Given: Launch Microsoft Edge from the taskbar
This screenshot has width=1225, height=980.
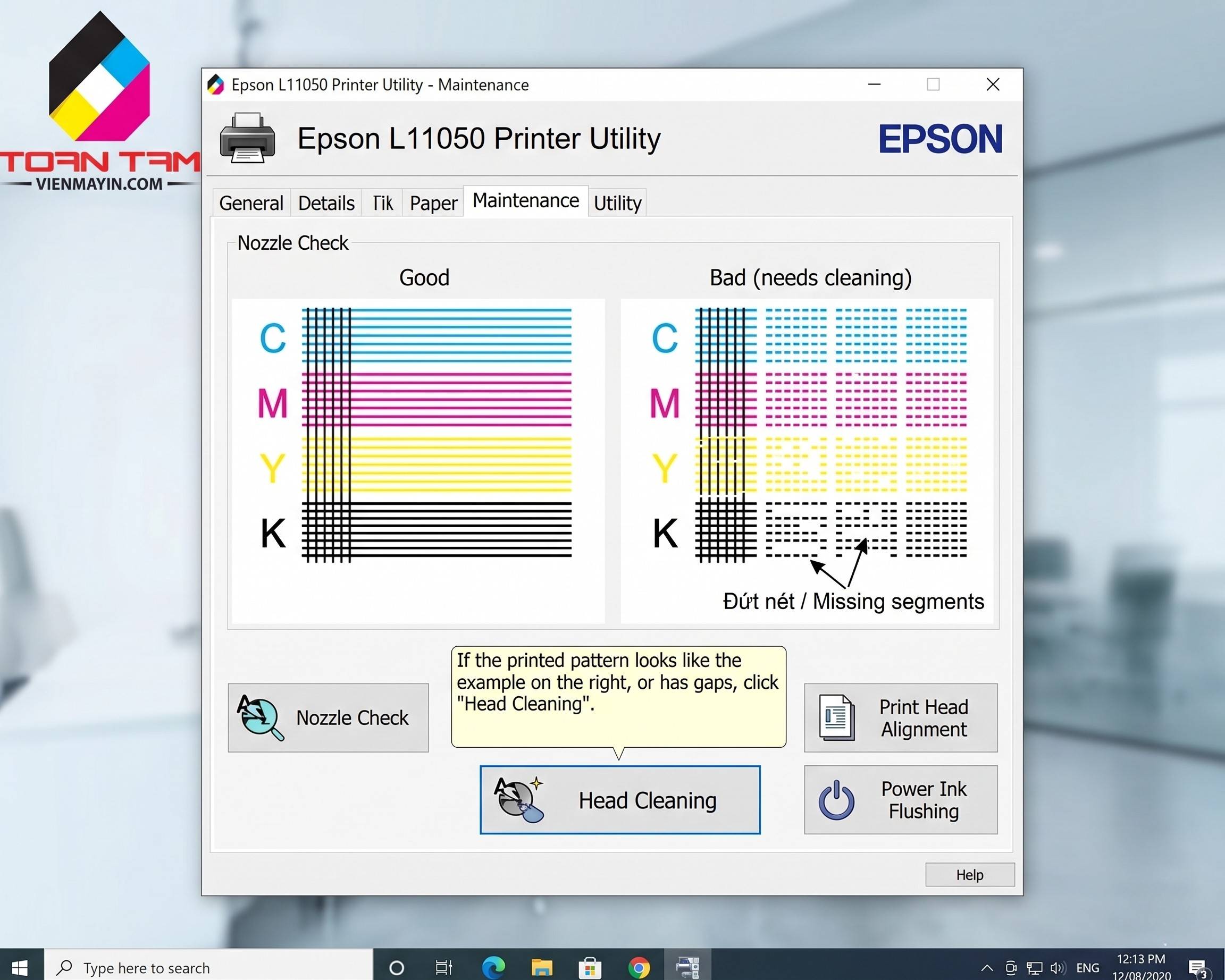Looking at the screenshot, I should 493,967.
